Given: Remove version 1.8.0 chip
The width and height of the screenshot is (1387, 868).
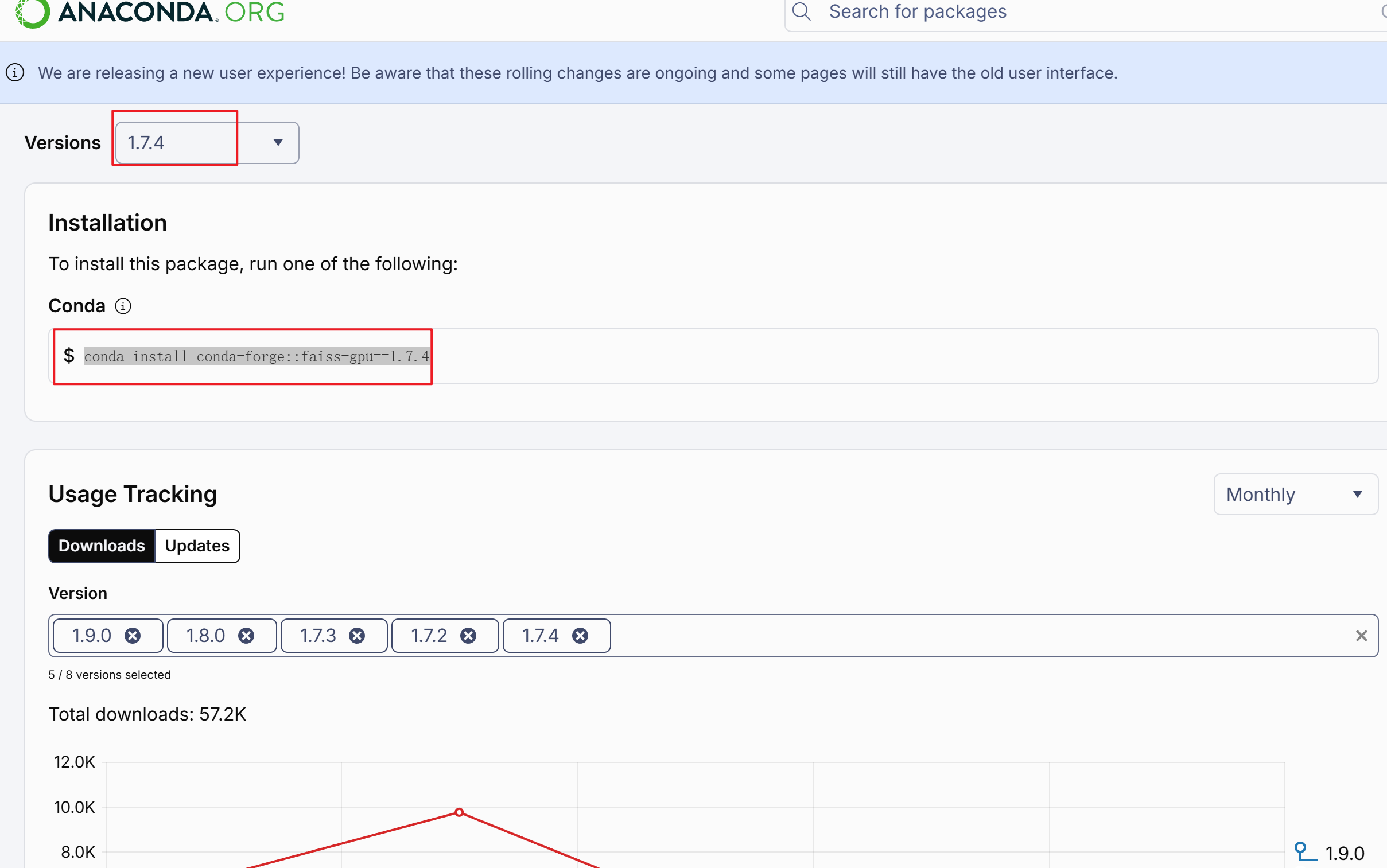Looking at the screenshot, I should coord(246,636).
